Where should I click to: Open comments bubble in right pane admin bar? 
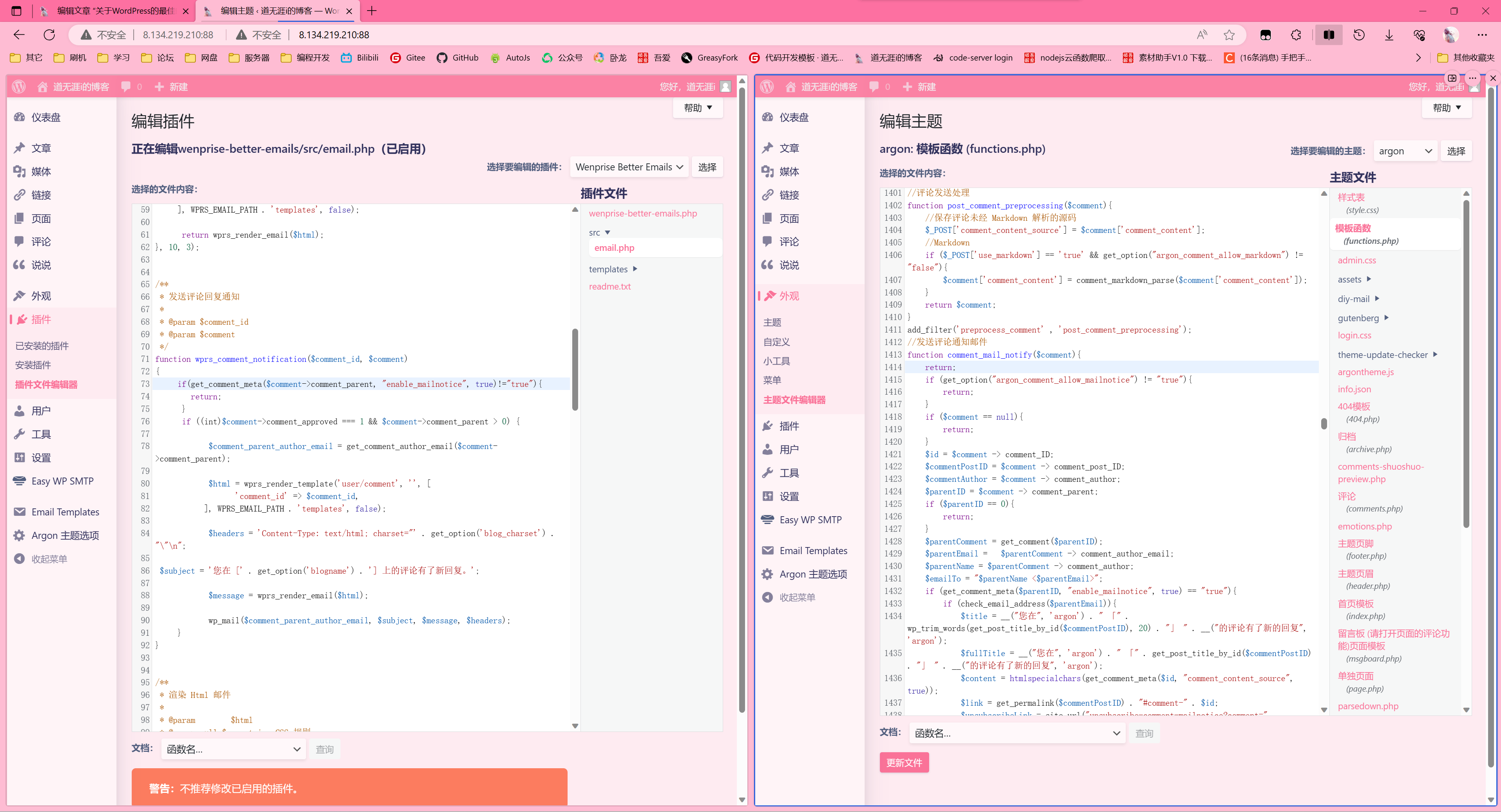[x=879, y=87]
